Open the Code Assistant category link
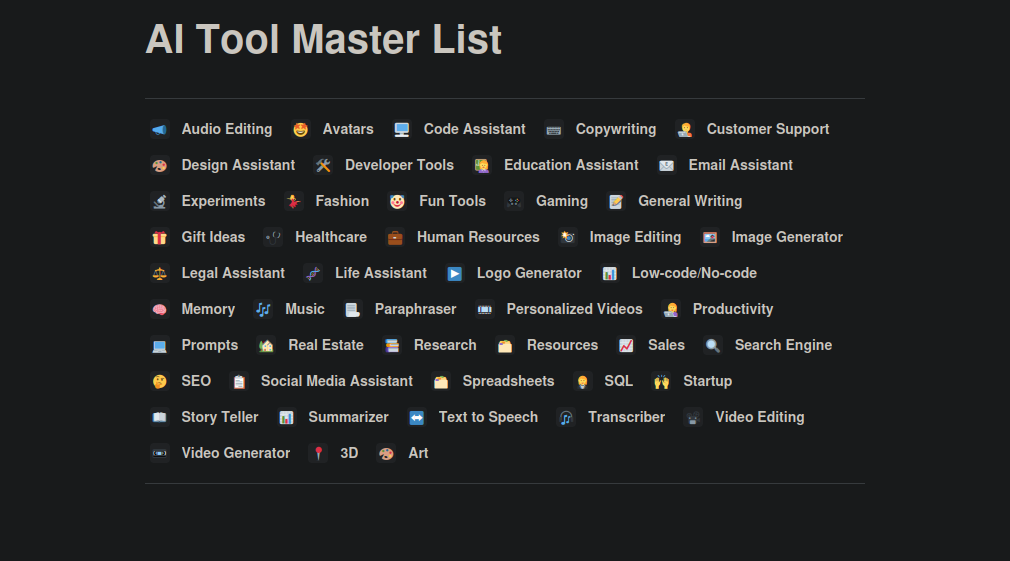 (x=474, y=129)
